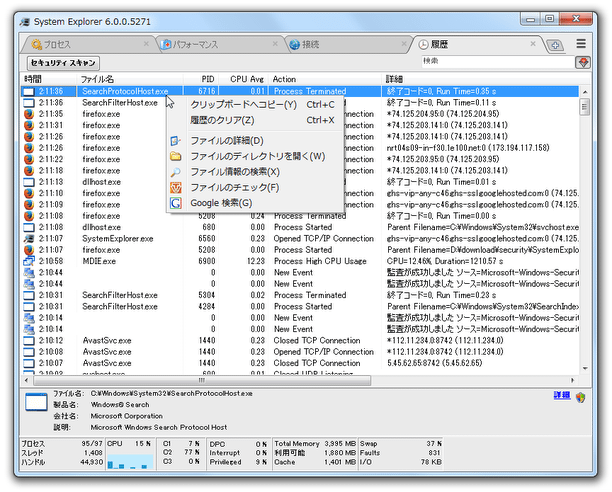612x492 pixels.
Task: Click the Firefox icon on the 2:11:18 row
Action: point(29,171)
